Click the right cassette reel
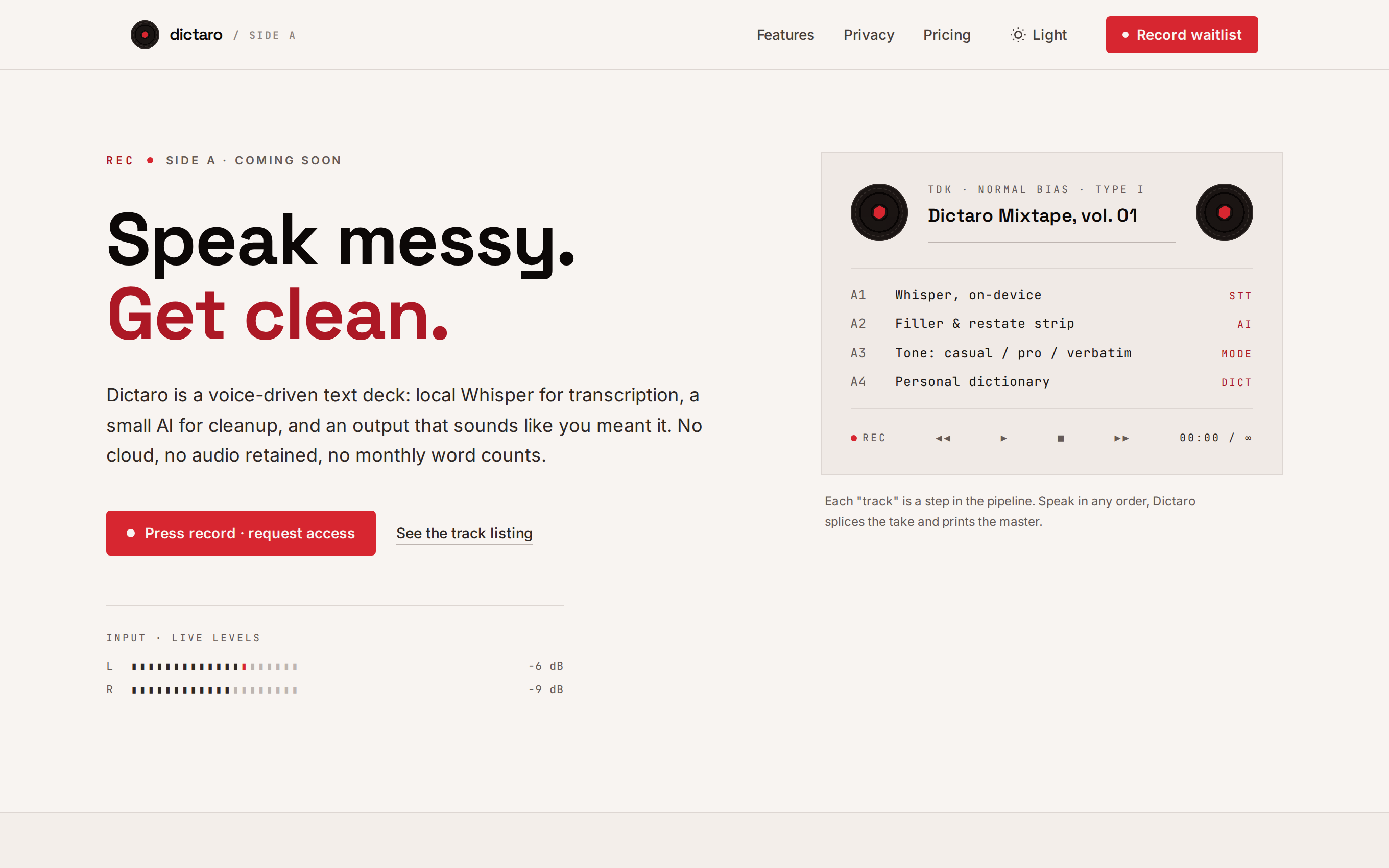 click(x=1224, y=212)
